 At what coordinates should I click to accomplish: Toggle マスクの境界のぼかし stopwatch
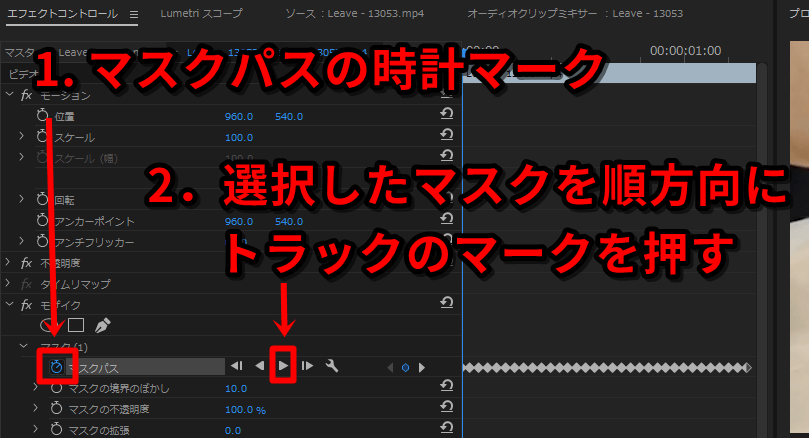tap(56, 387)
